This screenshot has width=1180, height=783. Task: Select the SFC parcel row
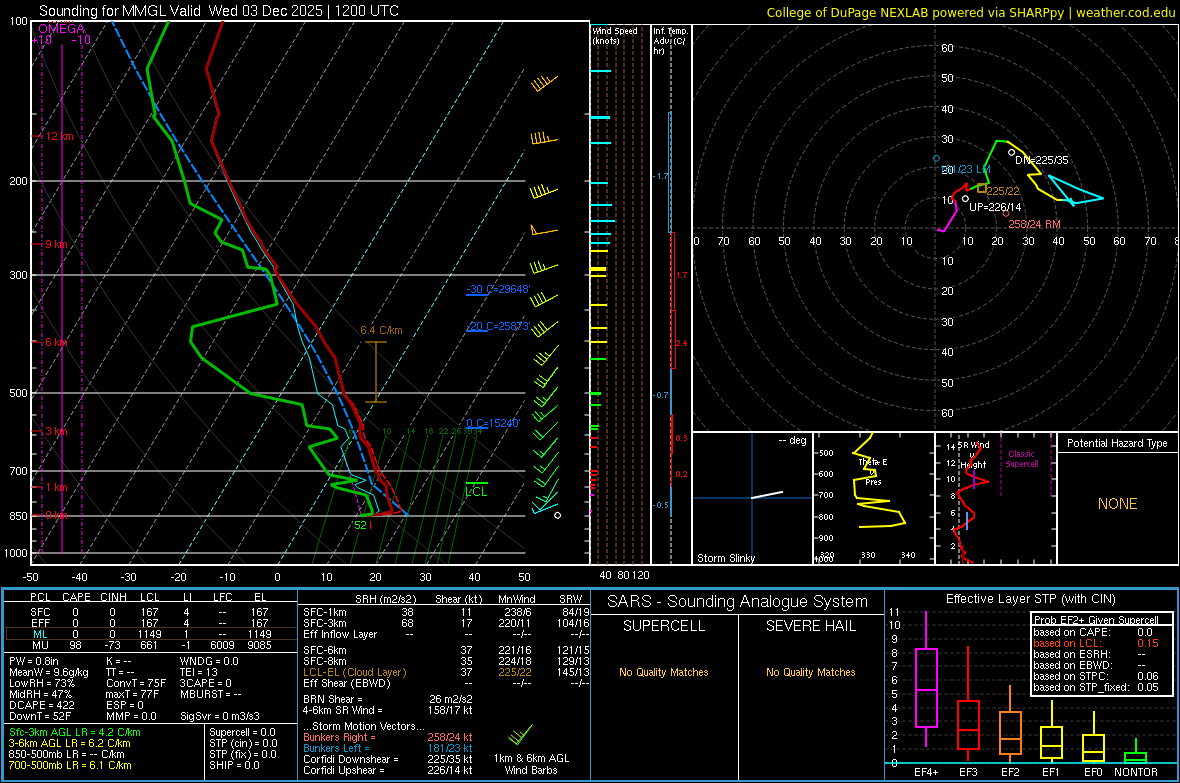click(x=149, y=612)
